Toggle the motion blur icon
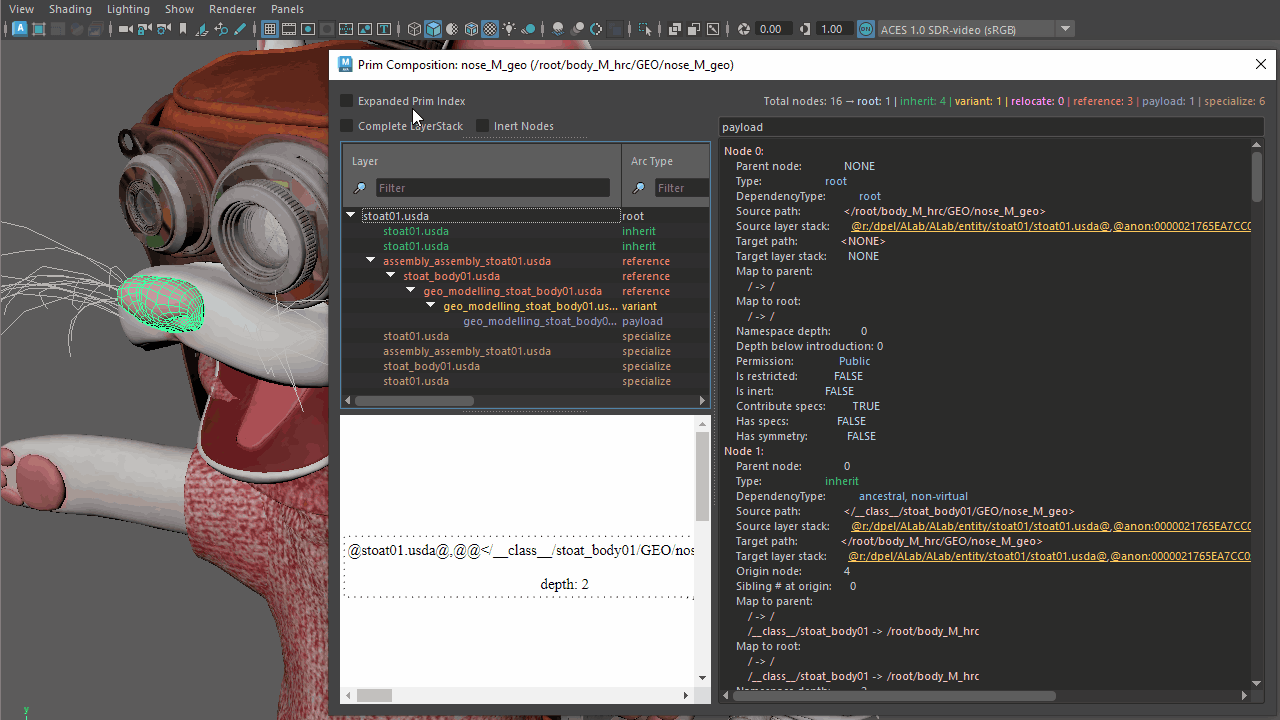This screenshot has height=720, width=1280. click(x=577, y=29)
